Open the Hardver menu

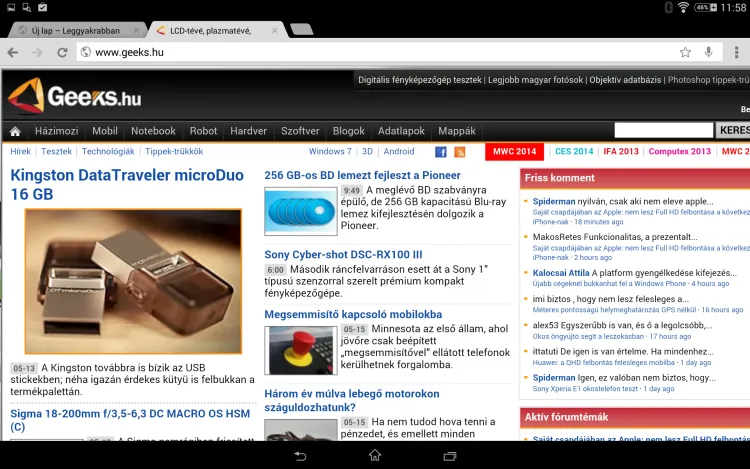pyautogui.click(x=249, y=131)
